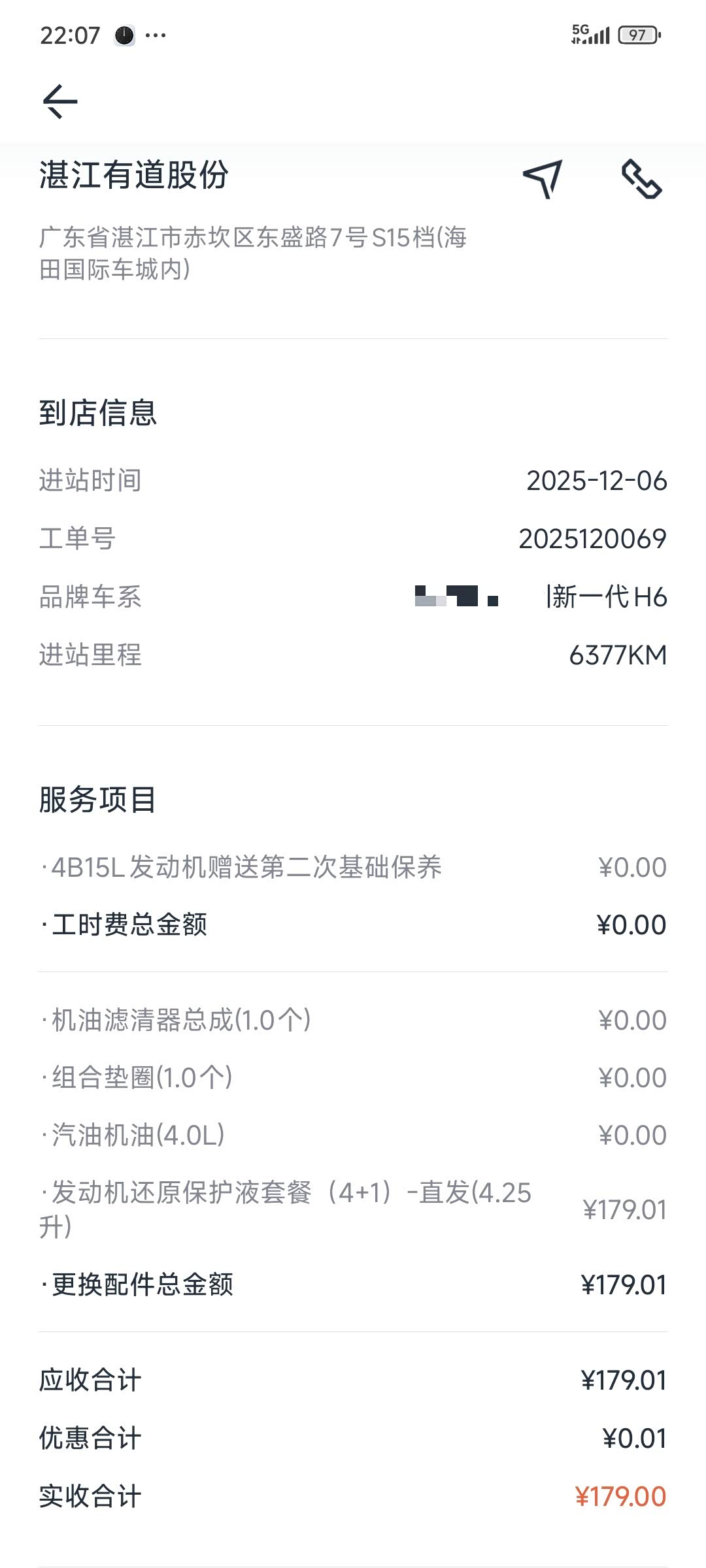
Task: Tap the 汽油机油(4.0L) item row
Action: click(133, 1135)
